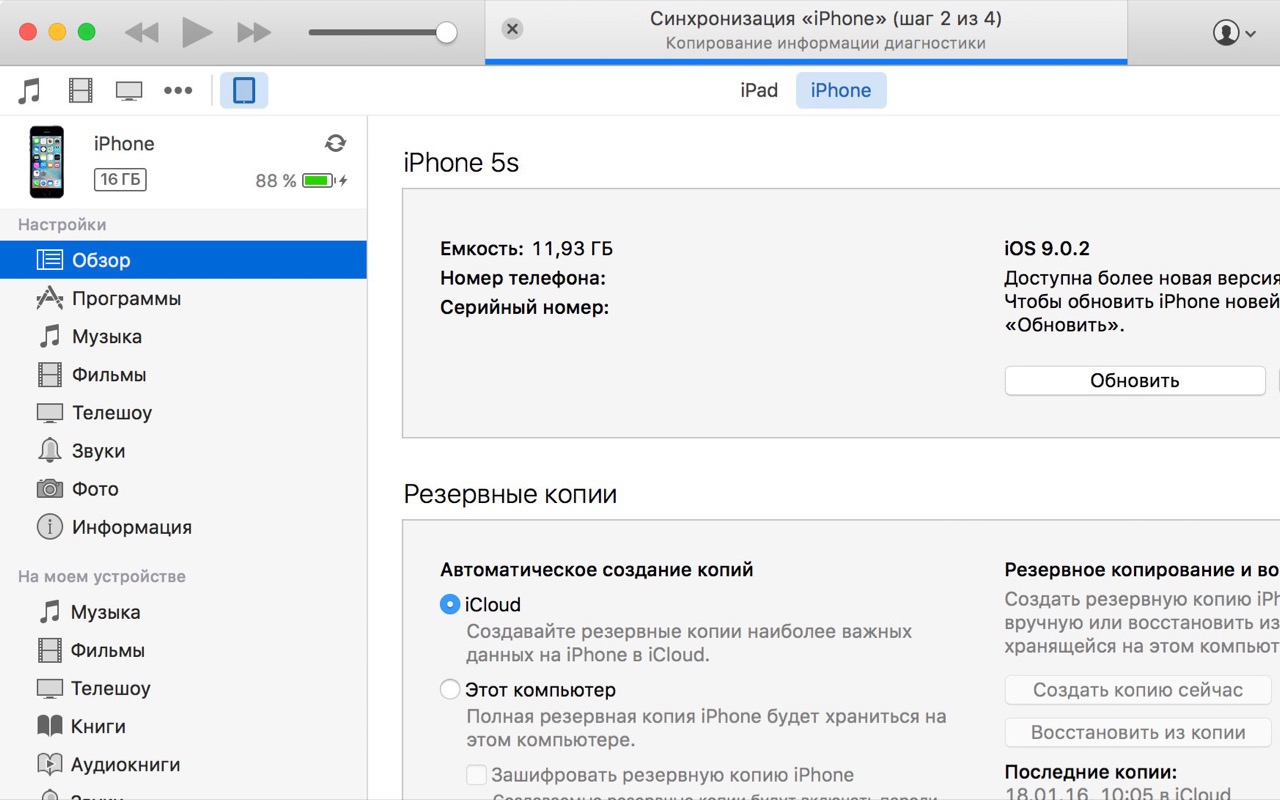
Task: Open the Movies library icon
Action: [80, 91]
